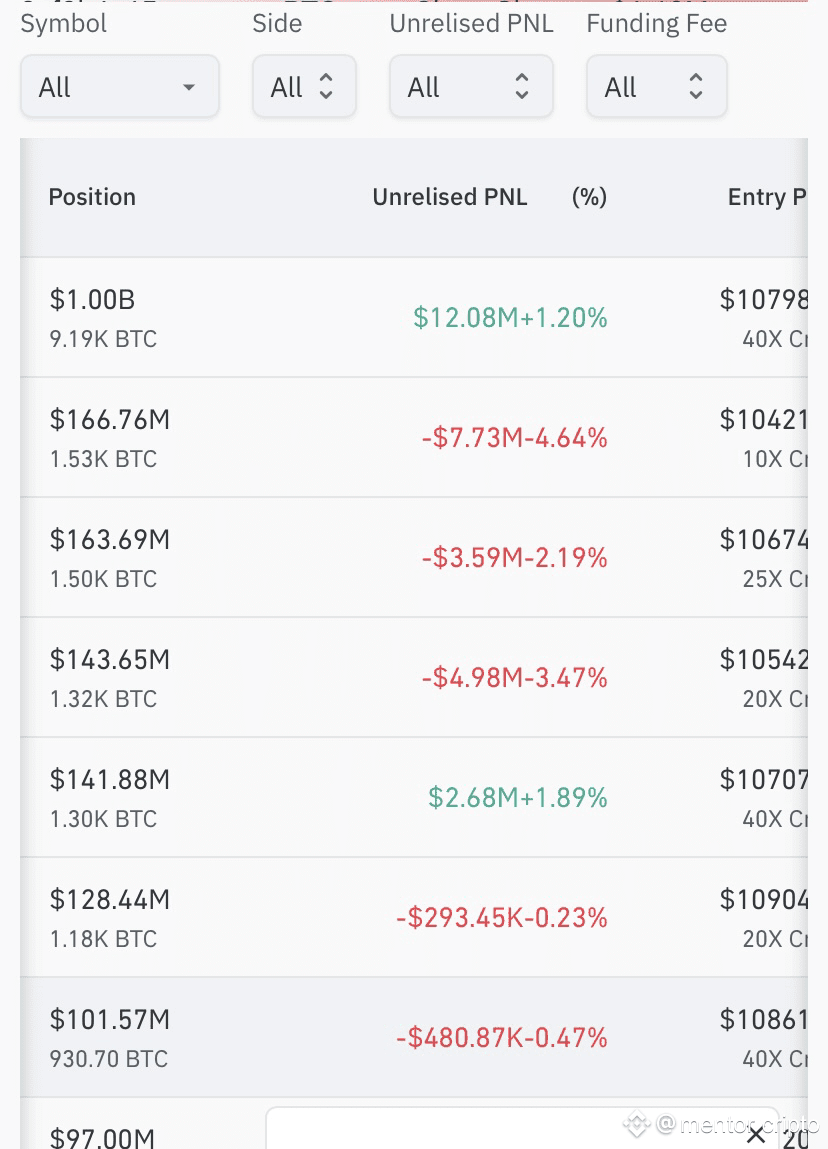Sort by Unrelised PNL column header
The width and height of the screenshot is (828, 1149).
(450, 196)
